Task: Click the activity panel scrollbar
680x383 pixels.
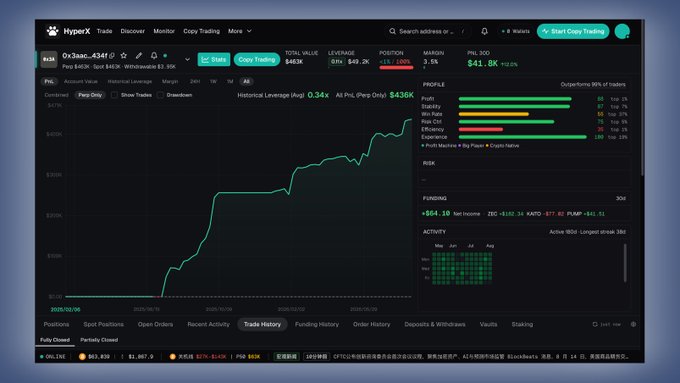Action: pos(625,263)
